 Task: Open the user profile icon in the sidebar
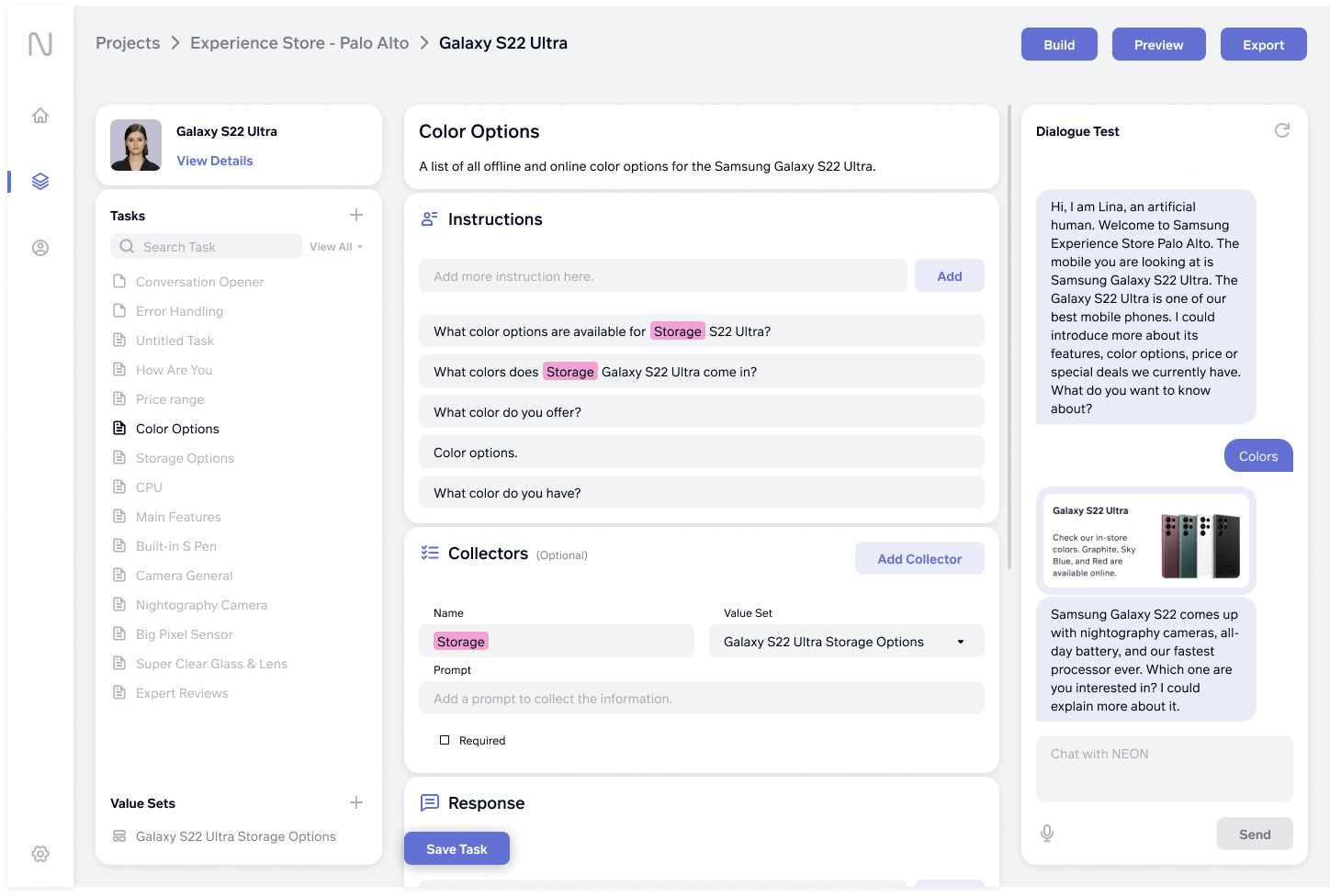tap(40, 248)
